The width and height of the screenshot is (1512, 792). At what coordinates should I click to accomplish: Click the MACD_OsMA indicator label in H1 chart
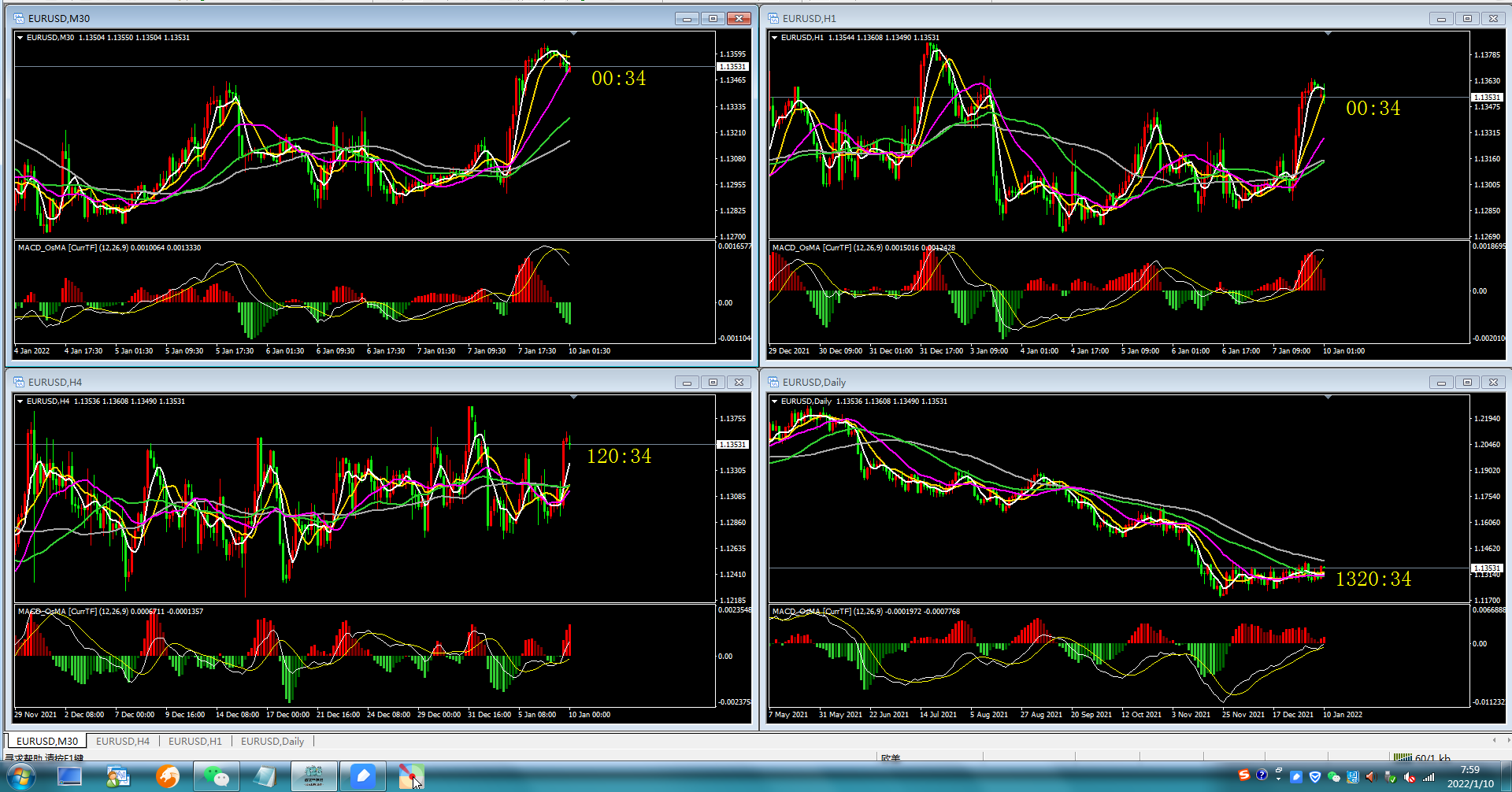click(x=864, y=248)
